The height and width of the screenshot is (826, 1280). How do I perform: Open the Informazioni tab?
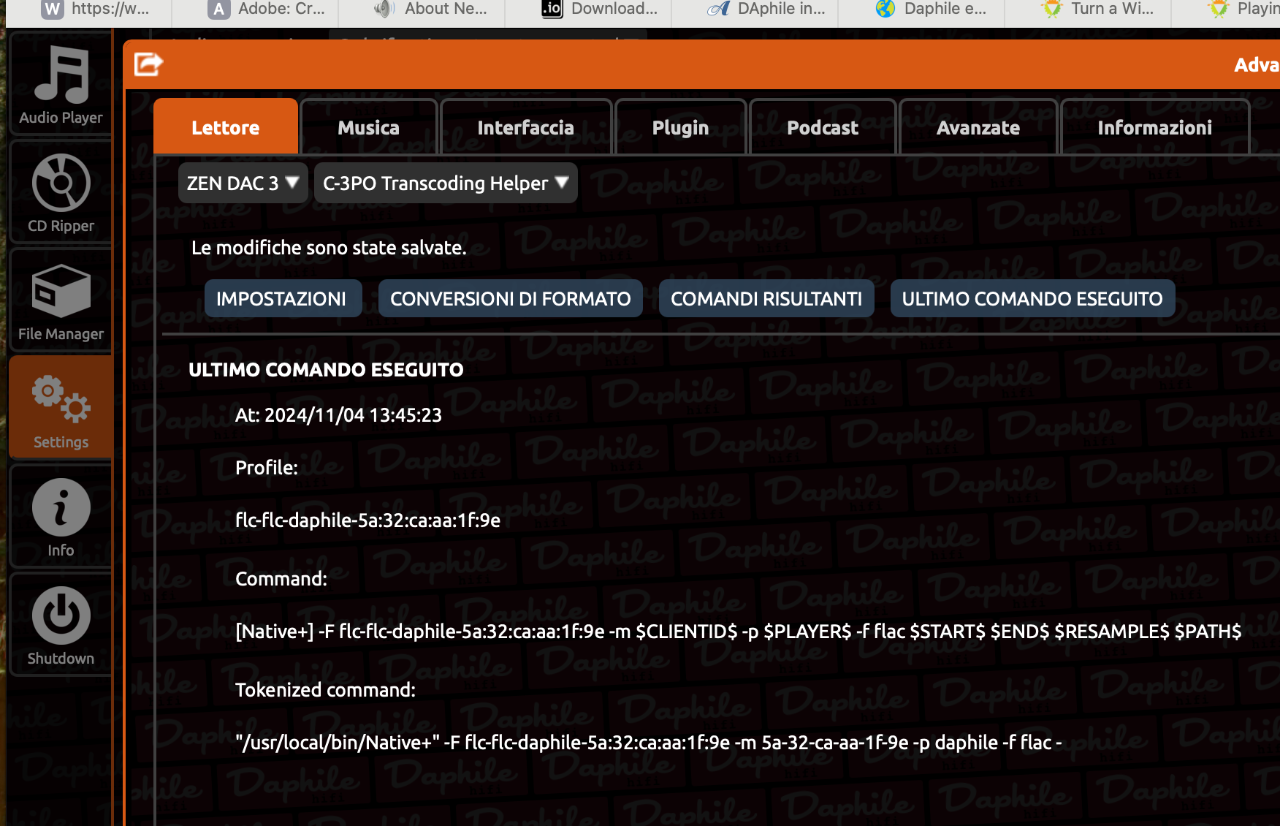1155,127
